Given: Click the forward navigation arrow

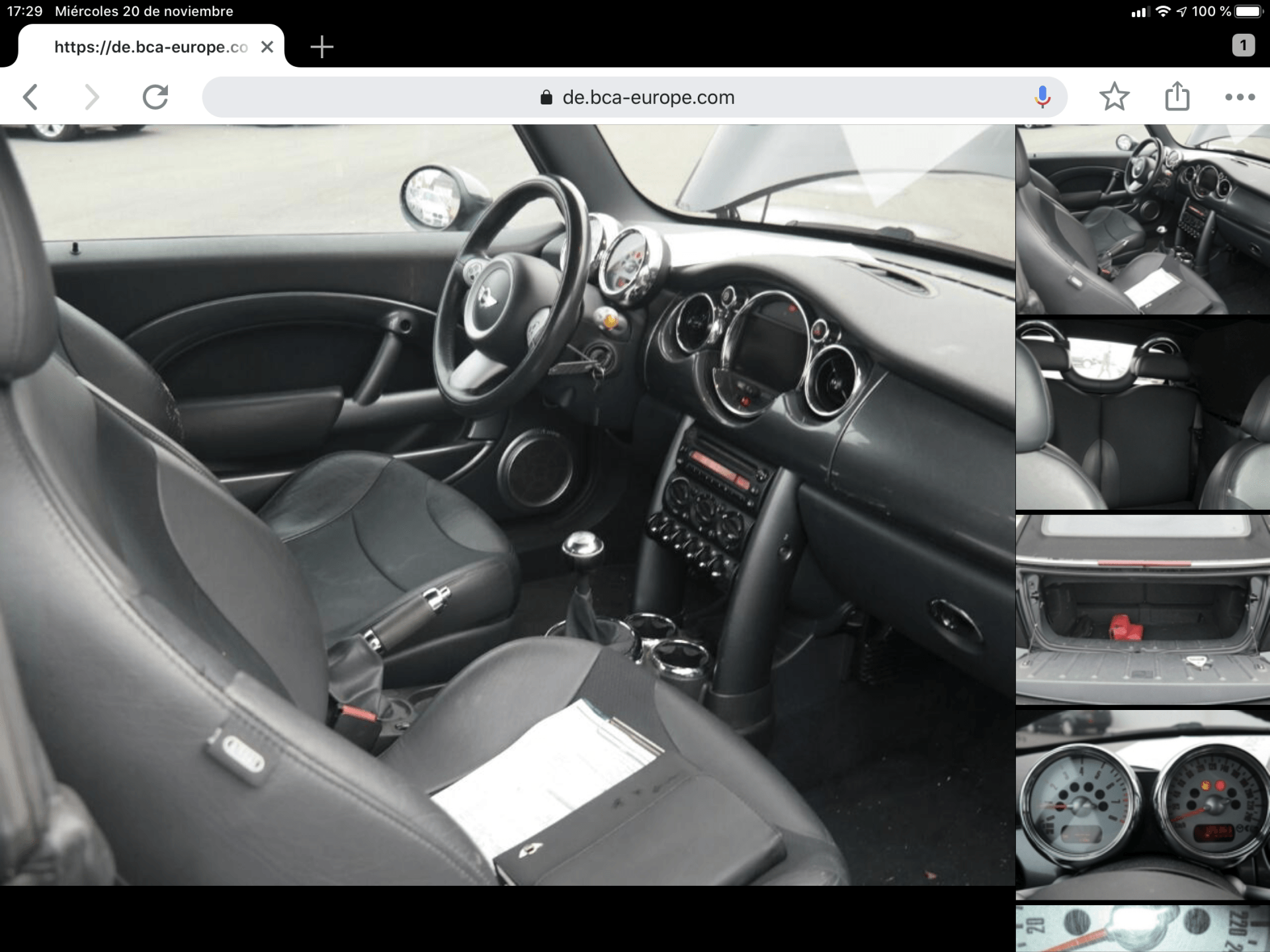Looking at the screenshot, I should point(92,97).
